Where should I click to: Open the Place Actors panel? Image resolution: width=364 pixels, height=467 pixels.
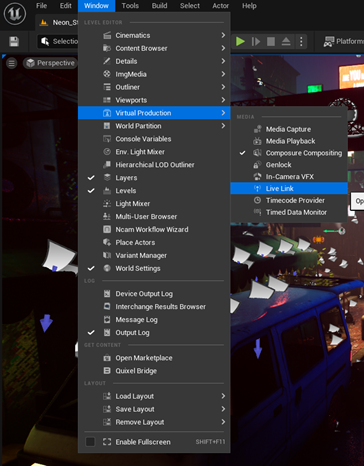154,242
